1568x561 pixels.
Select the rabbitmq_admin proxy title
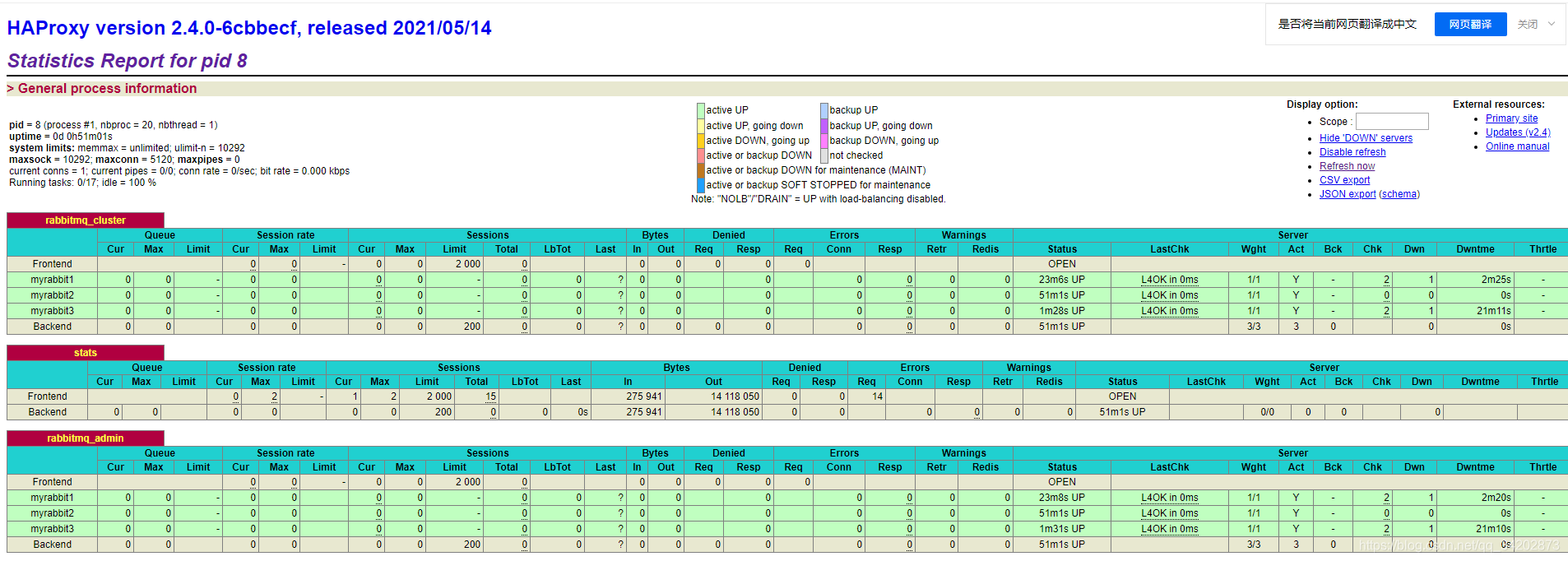point(86,438)
